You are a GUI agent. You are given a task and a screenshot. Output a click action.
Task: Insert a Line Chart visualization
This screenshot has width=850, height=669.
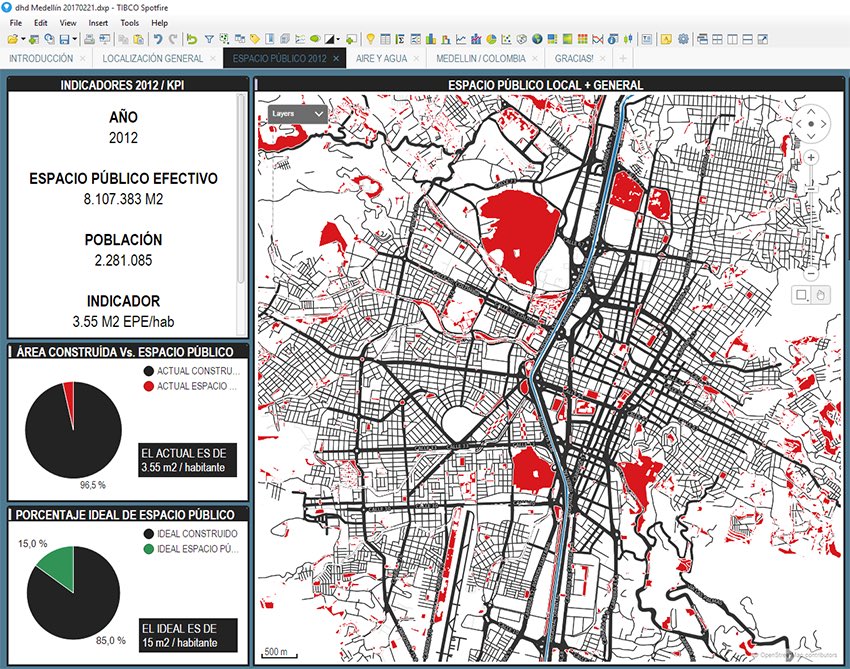click(x=461, y=39)
